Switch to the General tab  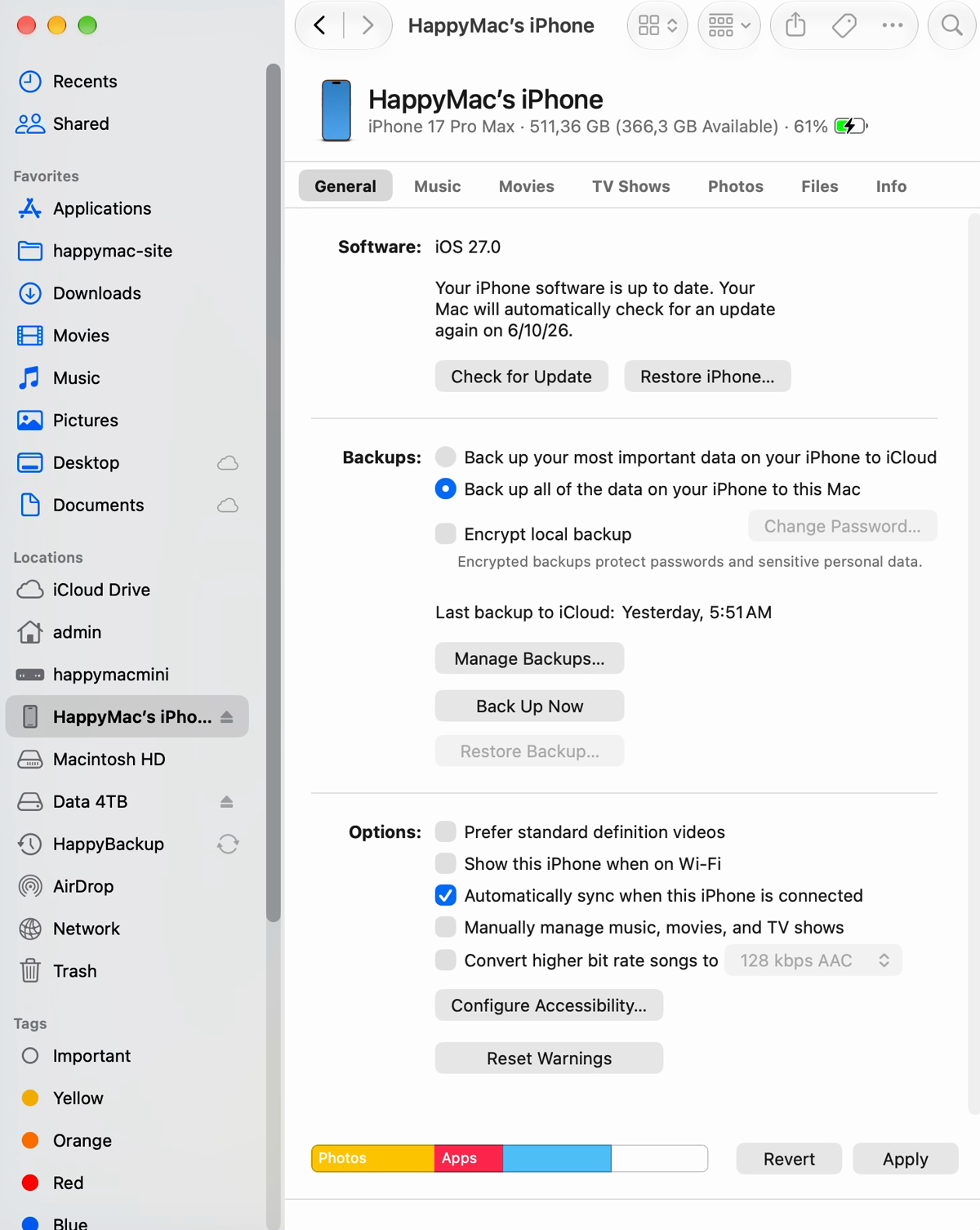(x=345, y=186)
